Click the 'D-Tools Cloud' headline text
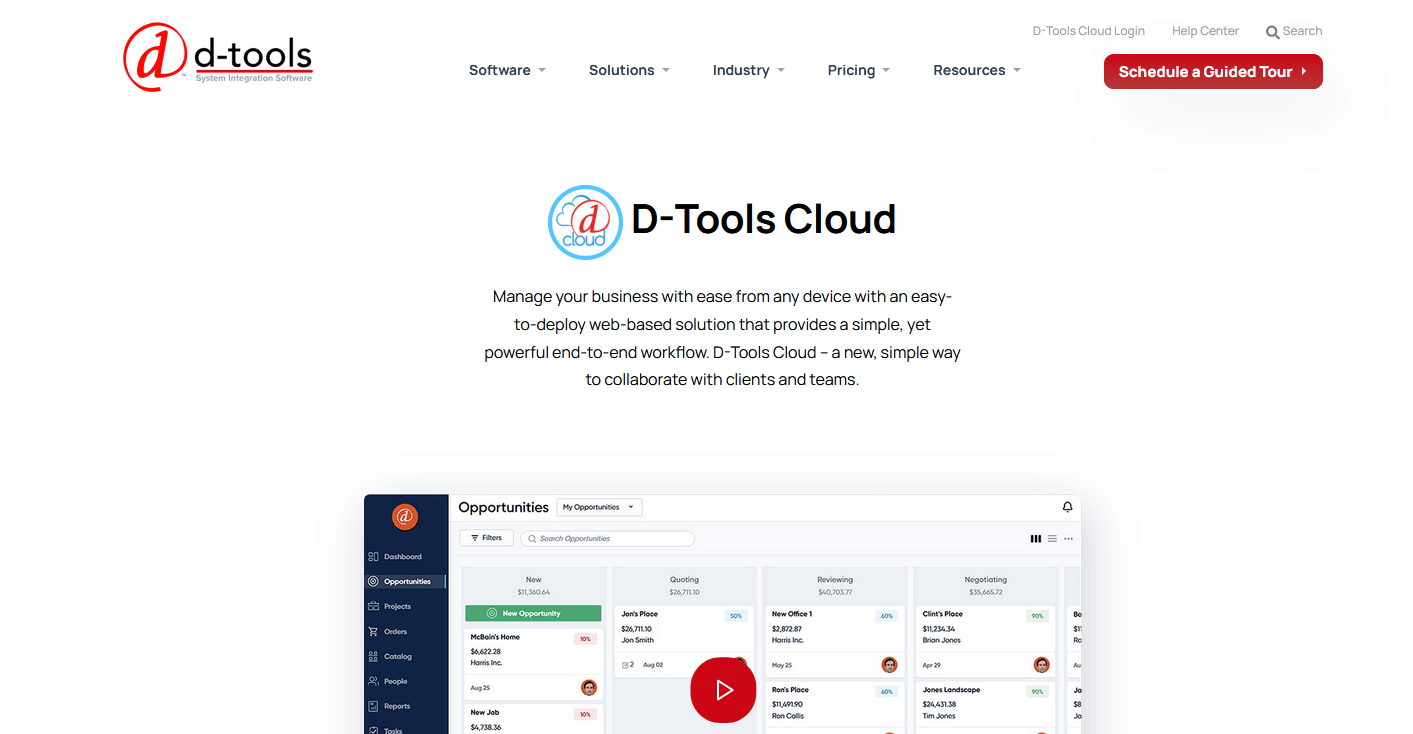Image resolution: width=1413 pixels, height=734 pixels. [x=763, y=220]
